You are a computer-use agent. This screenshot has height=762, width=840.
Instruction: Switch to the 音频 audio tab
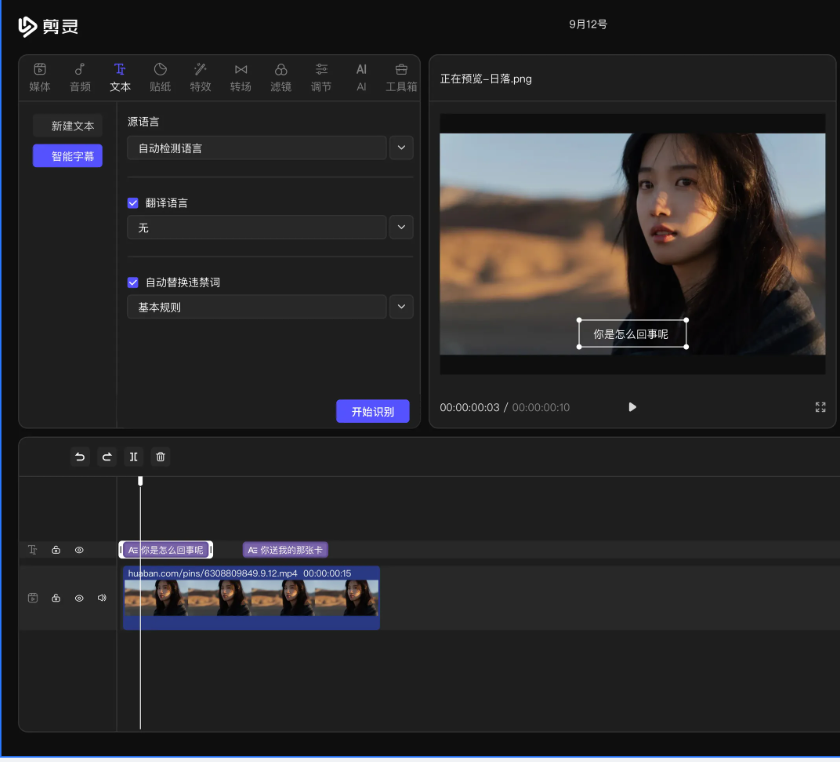(x=79, y=77)
